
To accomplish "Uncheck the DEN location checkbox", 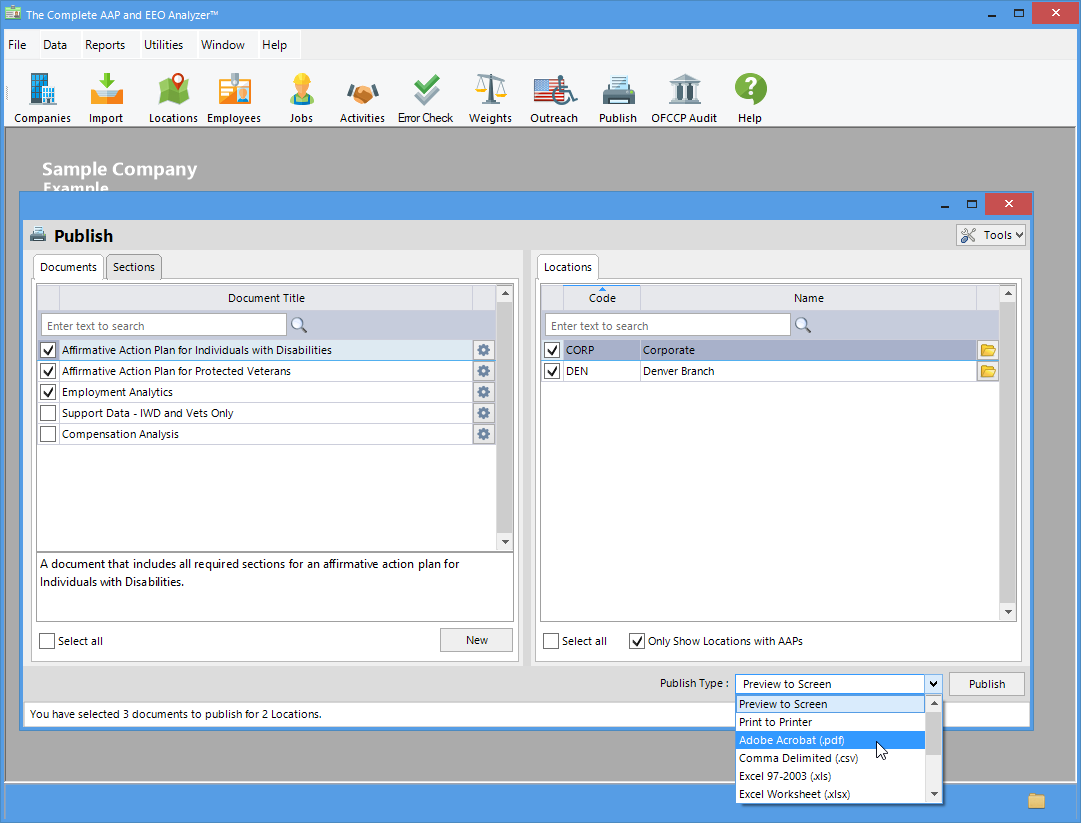I will [552, 371].
